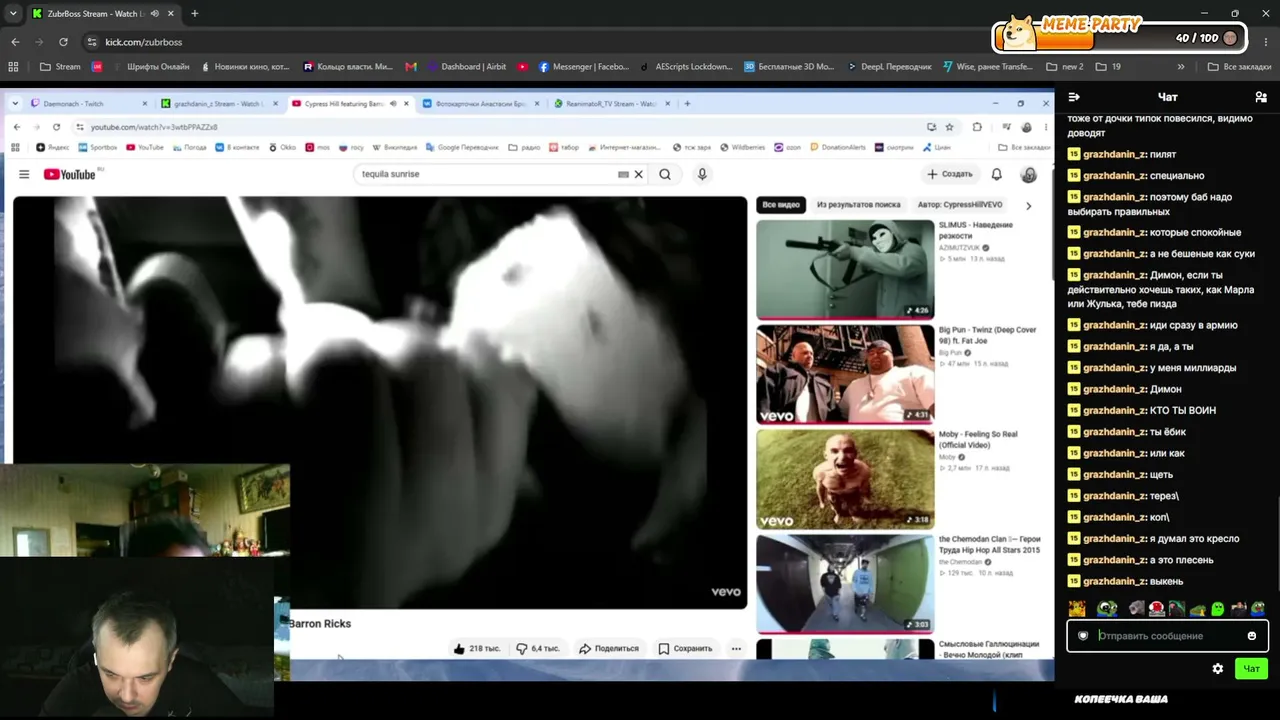
Task: Click the Barron Ricks artist name
Action: 320,624
